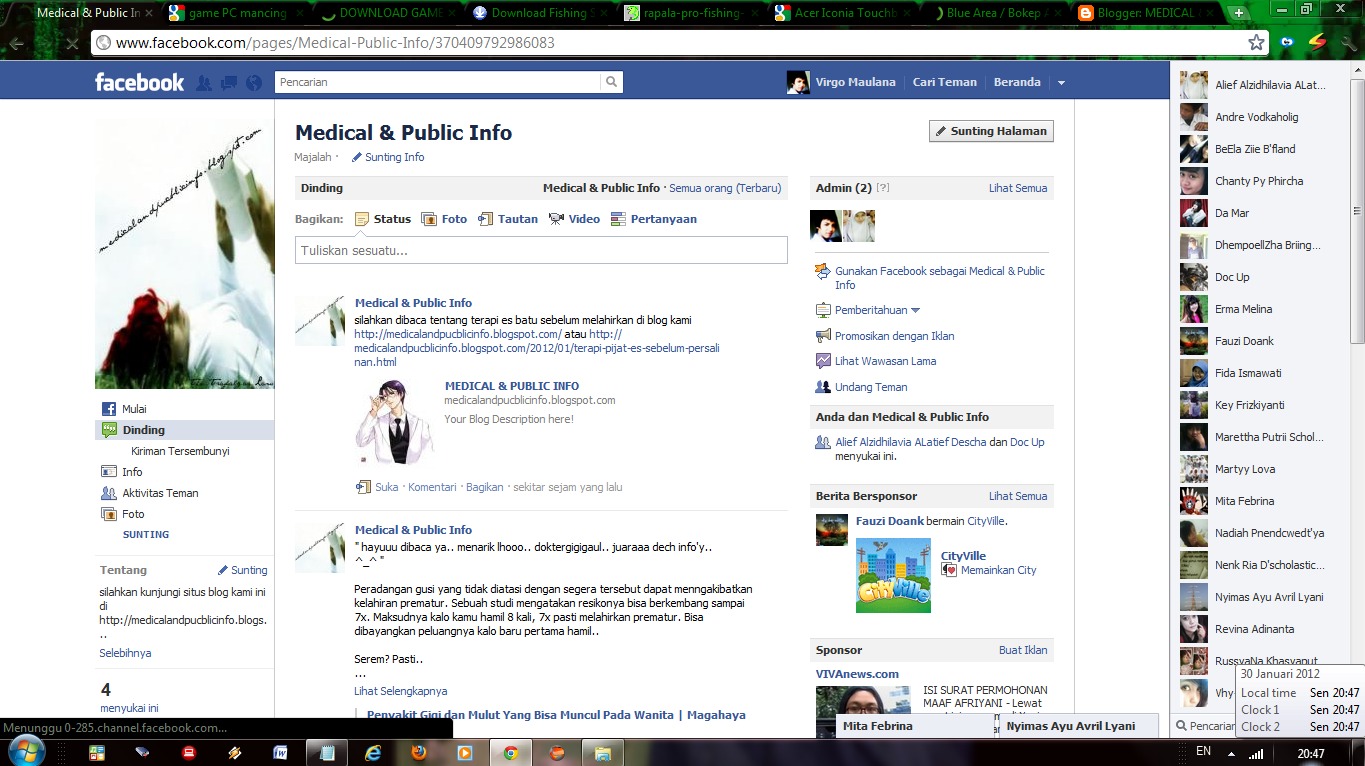The height and width of the screenshot is (766, 1365).
Task: Click Cari Teman in header
Action: [x=944, y=83]
